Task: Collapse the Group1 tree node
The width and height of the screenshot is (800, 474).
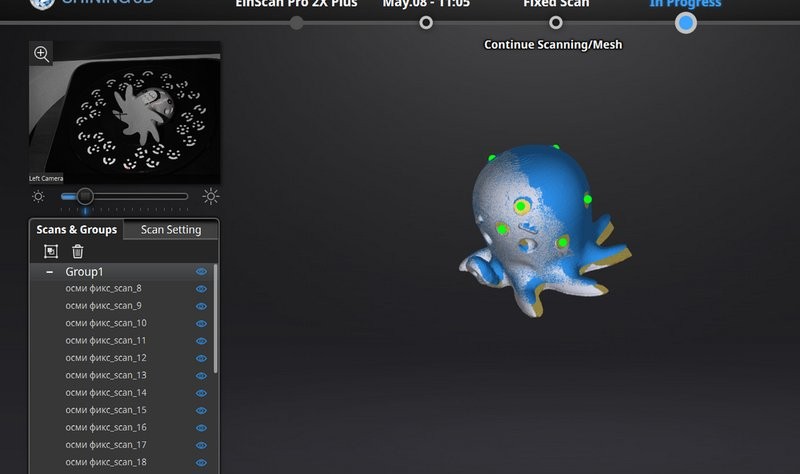Action: click(50, 271)
